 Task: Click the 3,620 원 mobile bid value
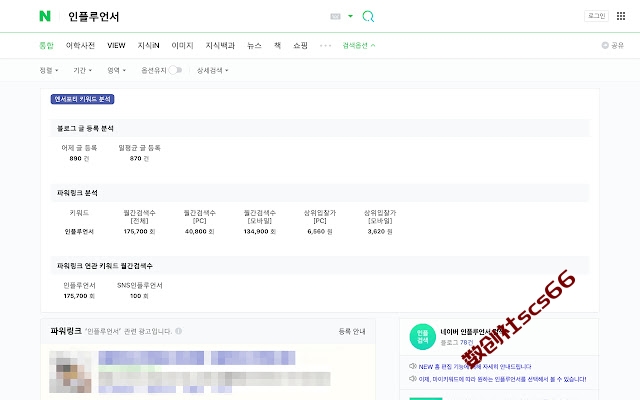380,231
